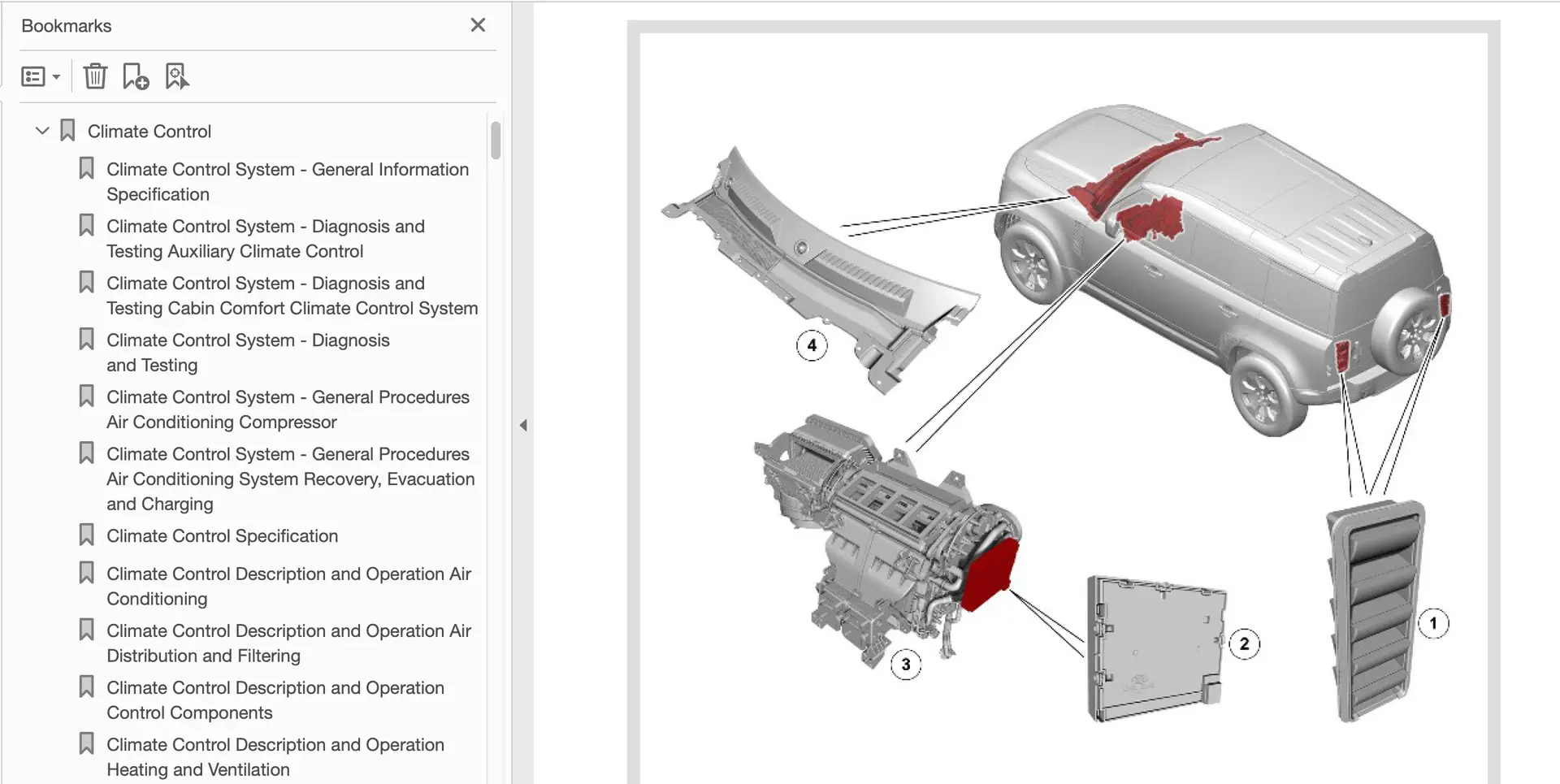Open the Control Components bookmark
Viewport: 1560px width, 784px height.
(275, 700)
